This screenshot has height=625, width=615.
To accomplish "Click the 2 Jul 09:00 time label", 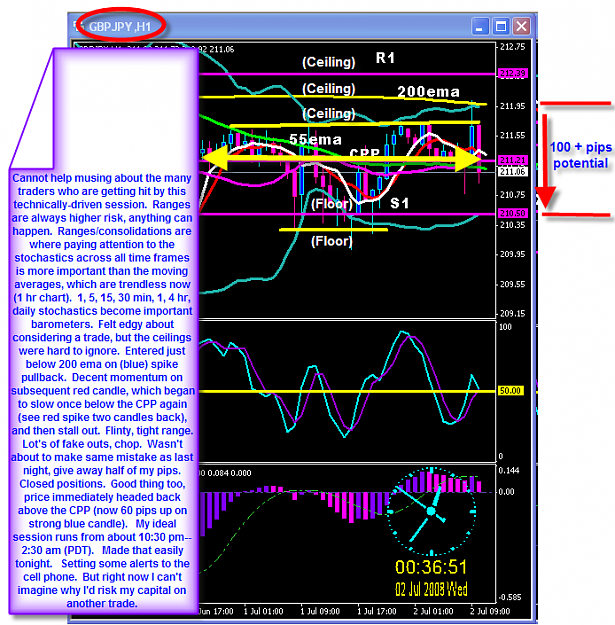I will (x=490, y=611).
